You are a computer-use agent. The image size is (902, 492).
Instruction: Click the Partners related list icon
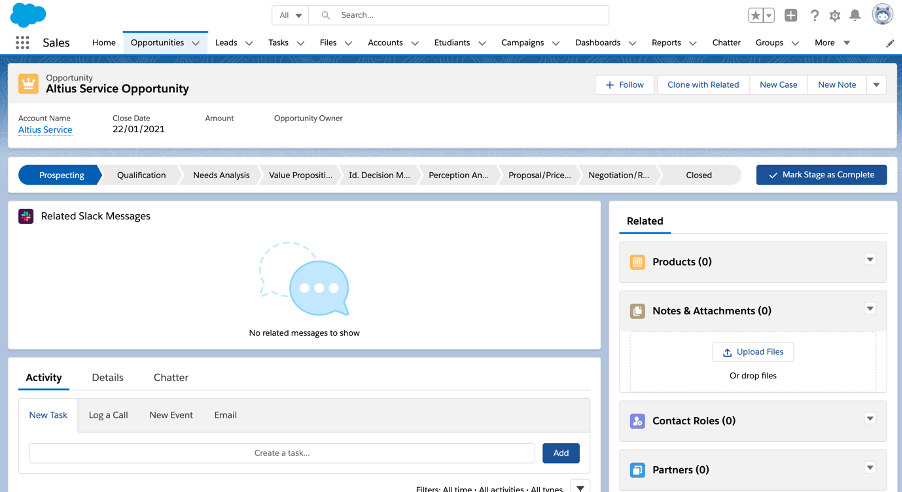pyautogui.click(x=637, y=470)
